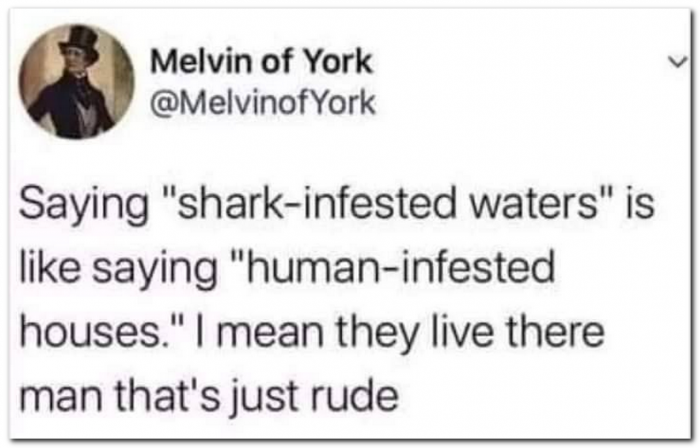Click the word "houses." in the tweet
Image resolution: width=700 pixels, height=448 pixels.
click(110, 331)
